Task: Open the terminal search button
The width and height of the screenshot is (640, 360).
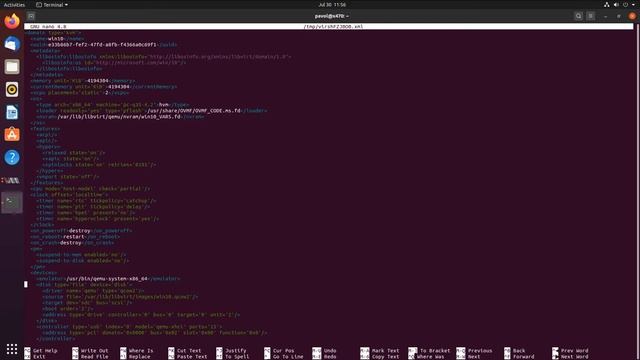Action: [578, 16]
